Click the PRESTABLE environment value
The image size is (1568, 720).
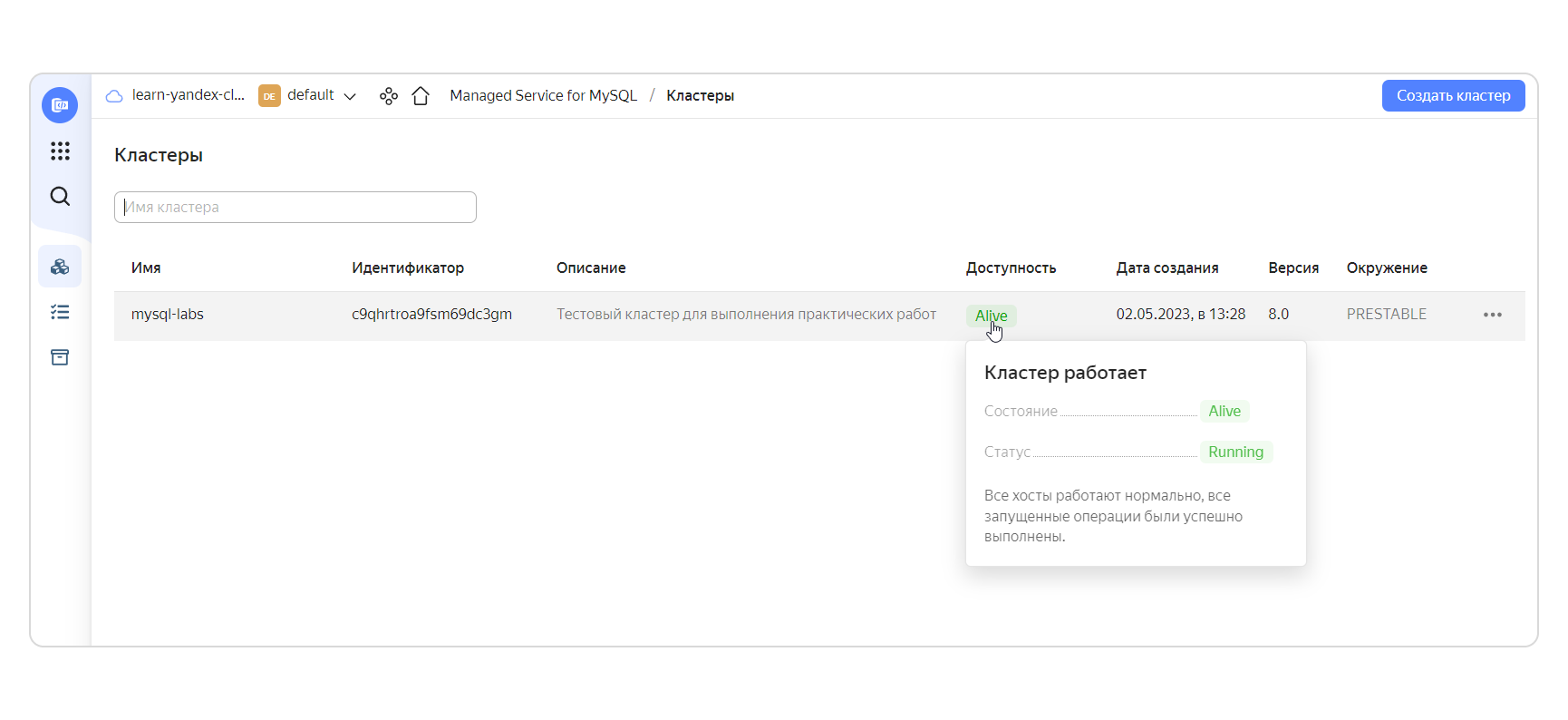tap(1387, 315)
